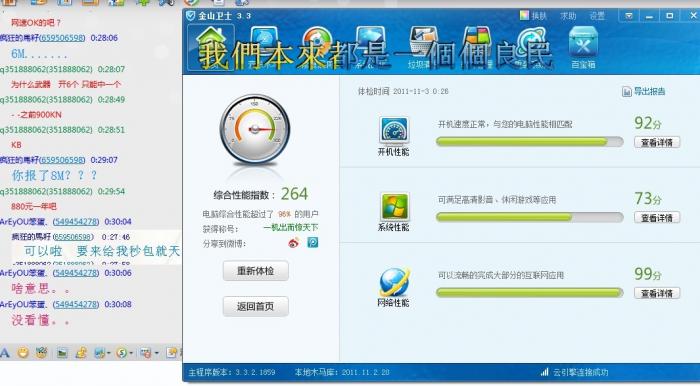Open the emoji smiley picker in chat
The height and width of the screenshot is (386, 700).
click(x=23, y=353)
